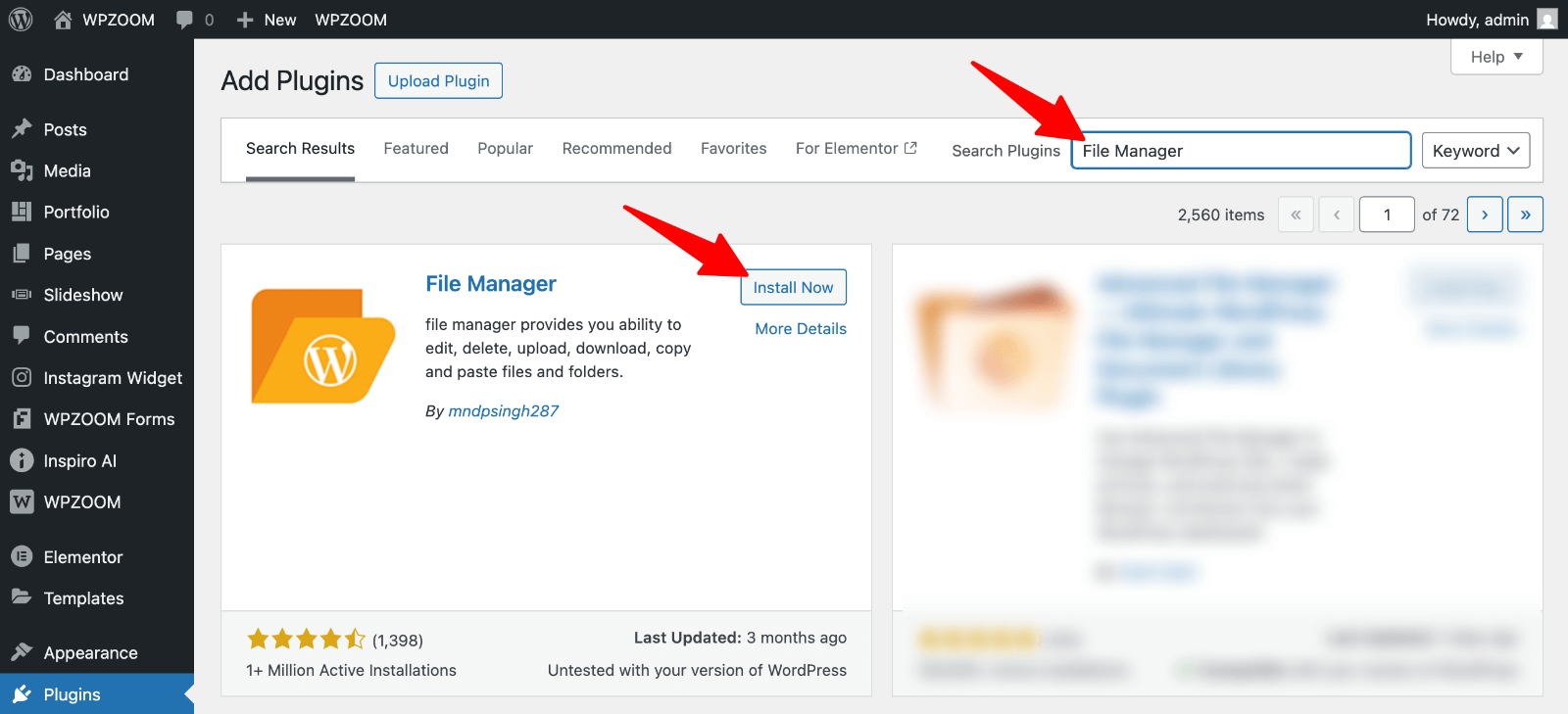Click the star rating of File Manager
This screenshot has height=714, width=1568.
point(306,640)
